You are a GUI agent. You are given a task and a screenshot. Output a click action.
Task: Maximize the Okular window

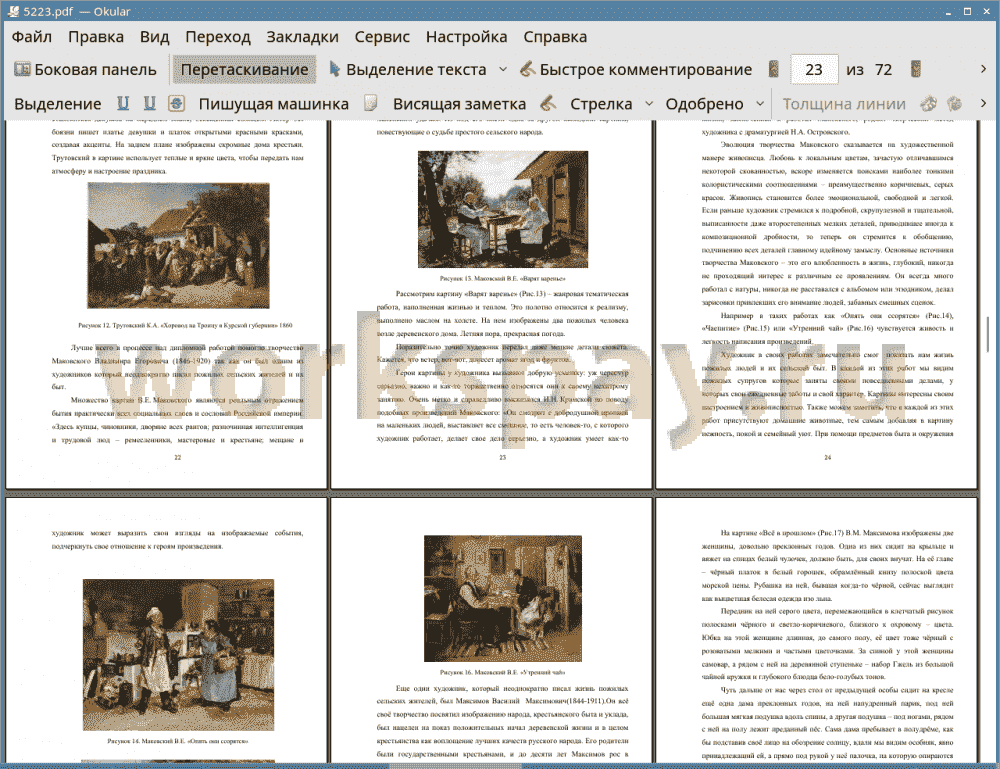tap(967, 11)
